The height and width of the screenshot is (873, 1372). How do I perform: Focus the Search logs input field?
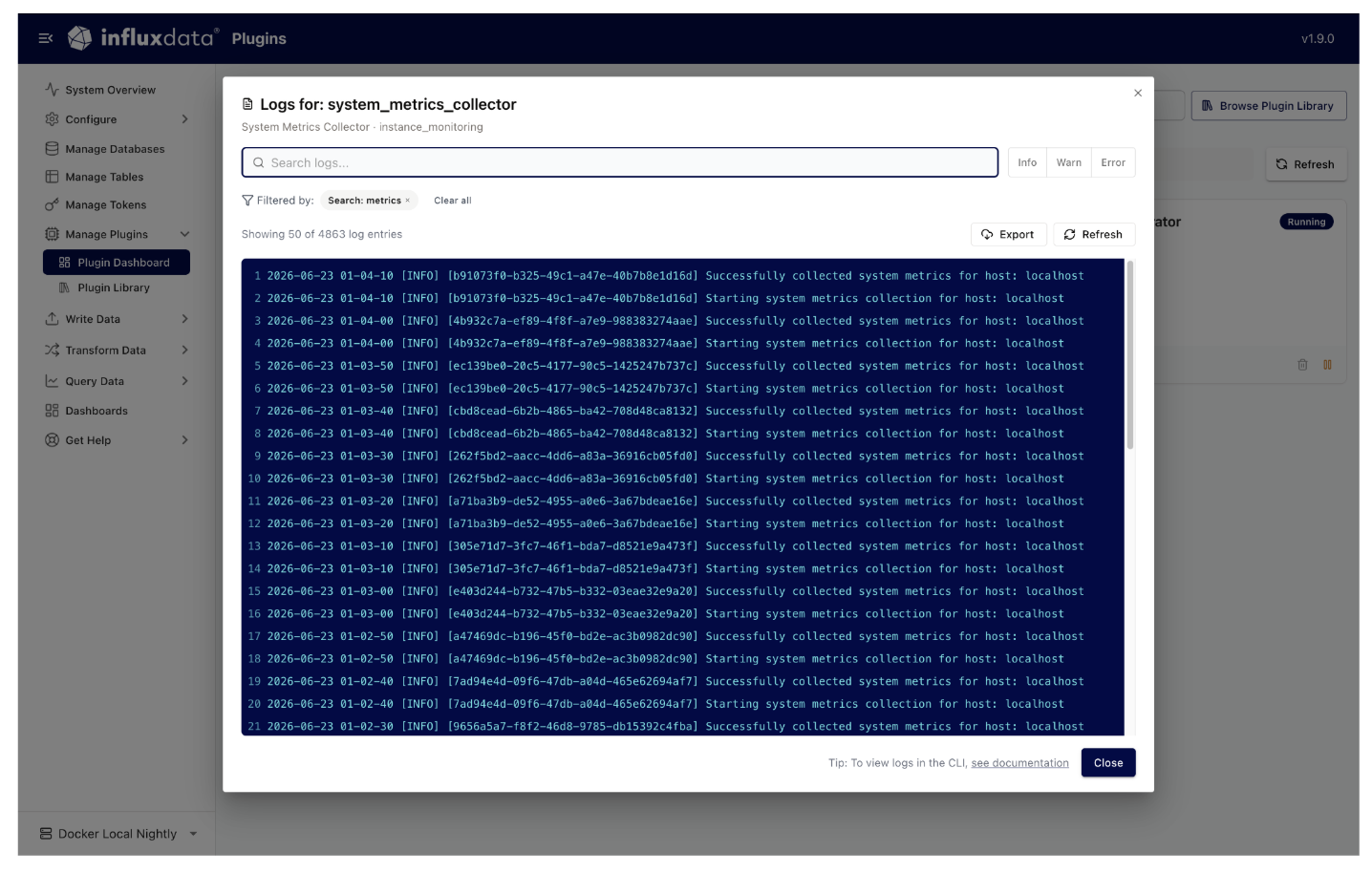[619, 162]
